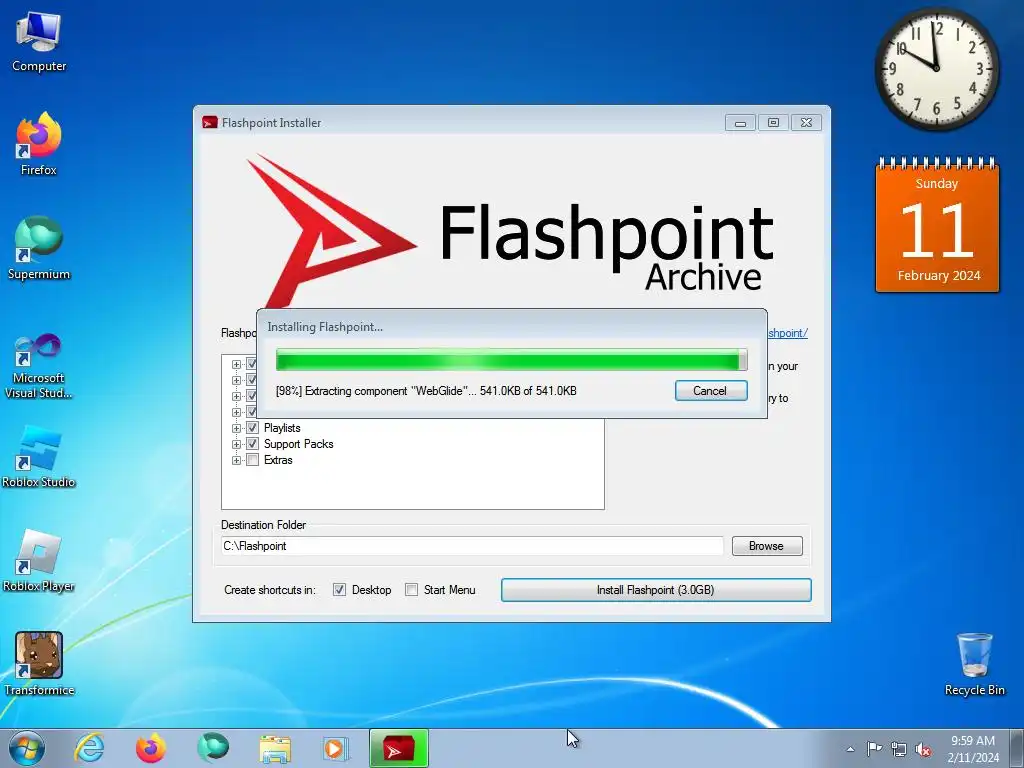Viewport: 1024px width, 768px height.
Task: Open Windows Media Player from the taskbar
Action: 336,748
